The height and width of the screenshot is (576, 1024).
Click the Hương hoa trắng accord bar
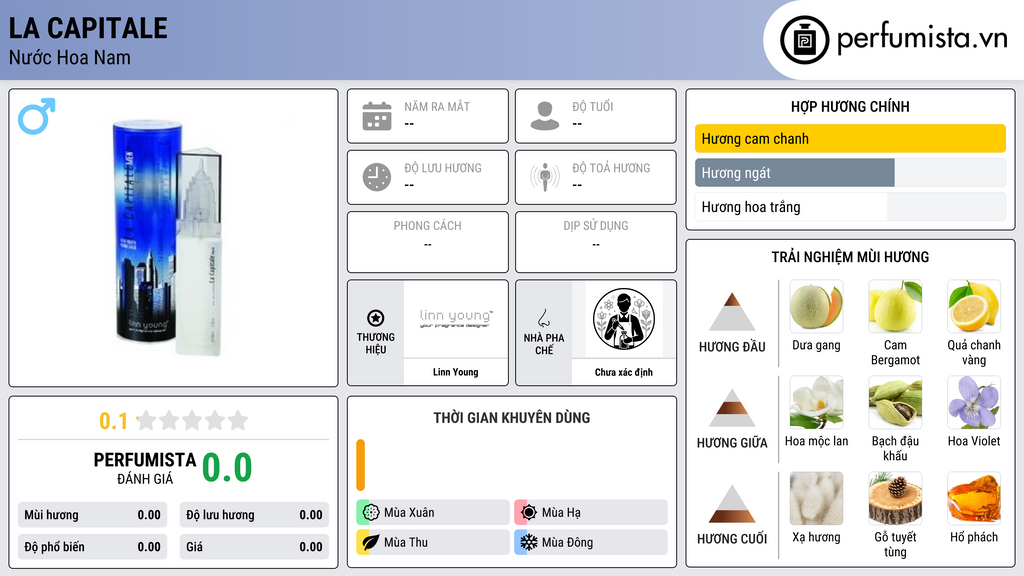tap(850, 207)
